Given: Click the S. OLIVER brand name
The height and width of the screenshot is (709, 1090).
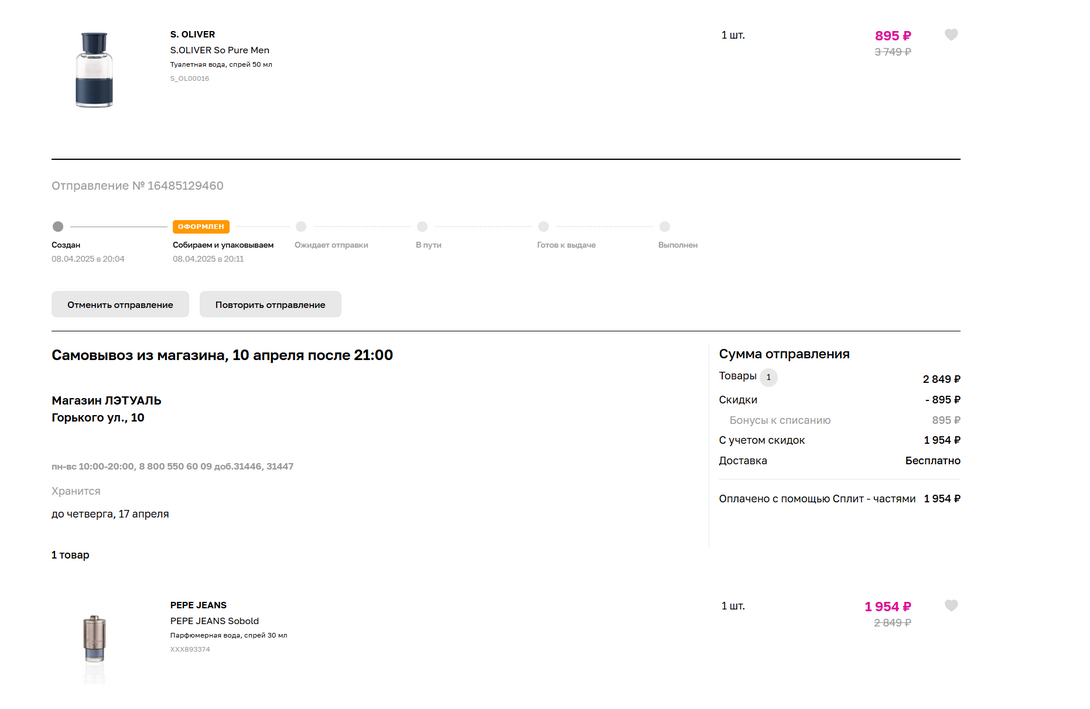Looking at the screenshot, I should pos(192,35).
